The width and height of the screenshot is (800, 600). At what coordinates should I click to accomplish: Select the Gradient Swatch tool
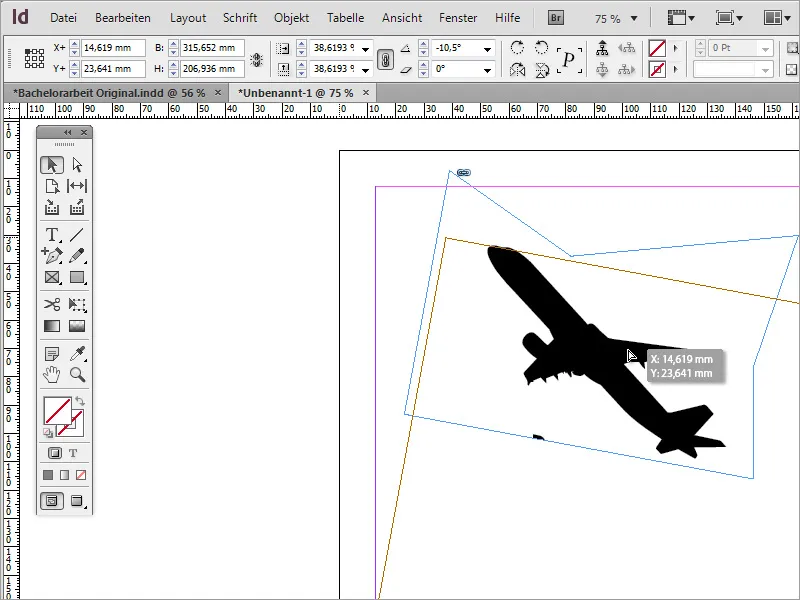click(x=52, y=326)
